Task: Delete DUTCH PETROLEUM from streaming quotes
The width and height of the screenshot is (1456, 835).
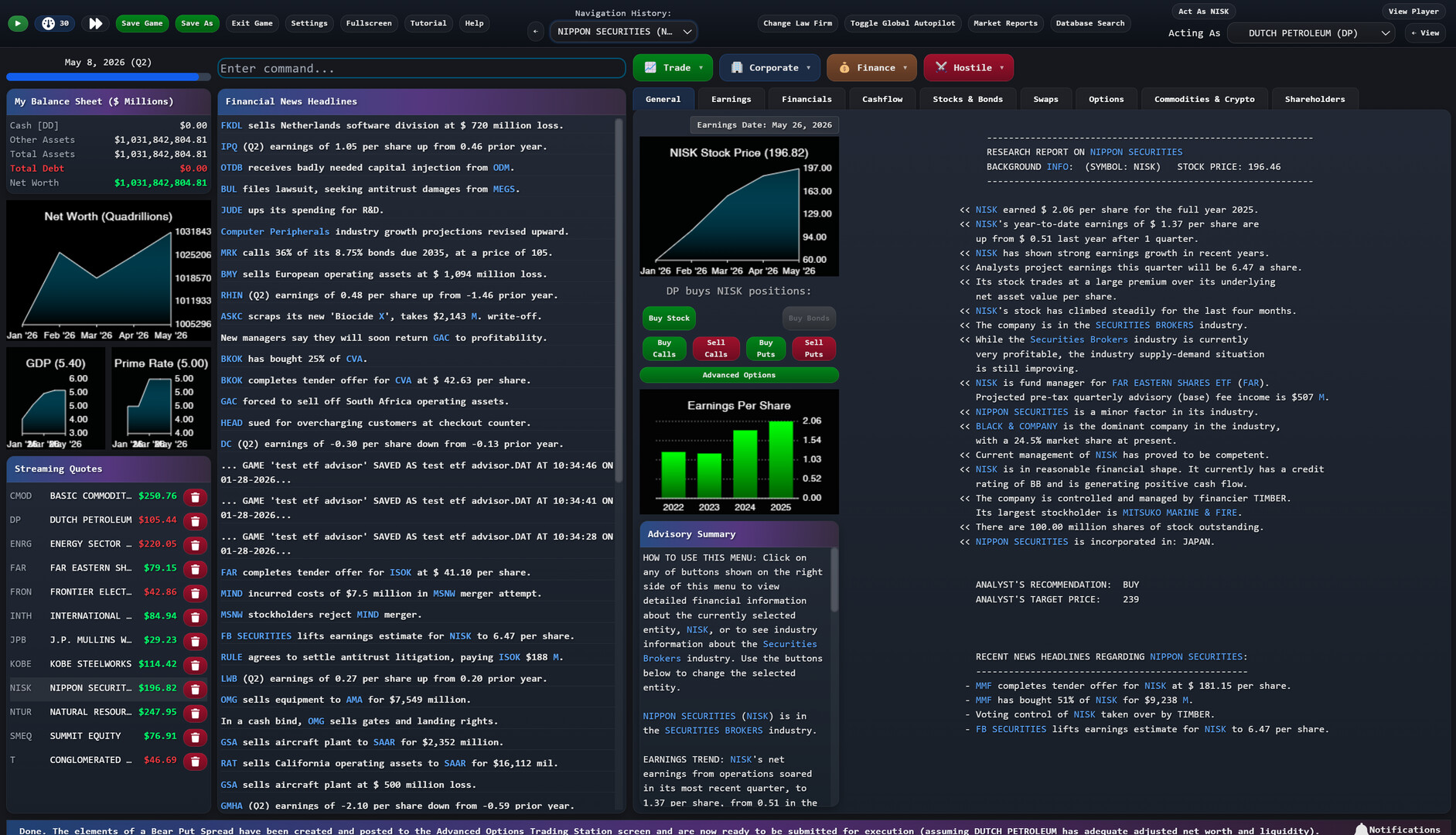Action: (x=195, y=521)
